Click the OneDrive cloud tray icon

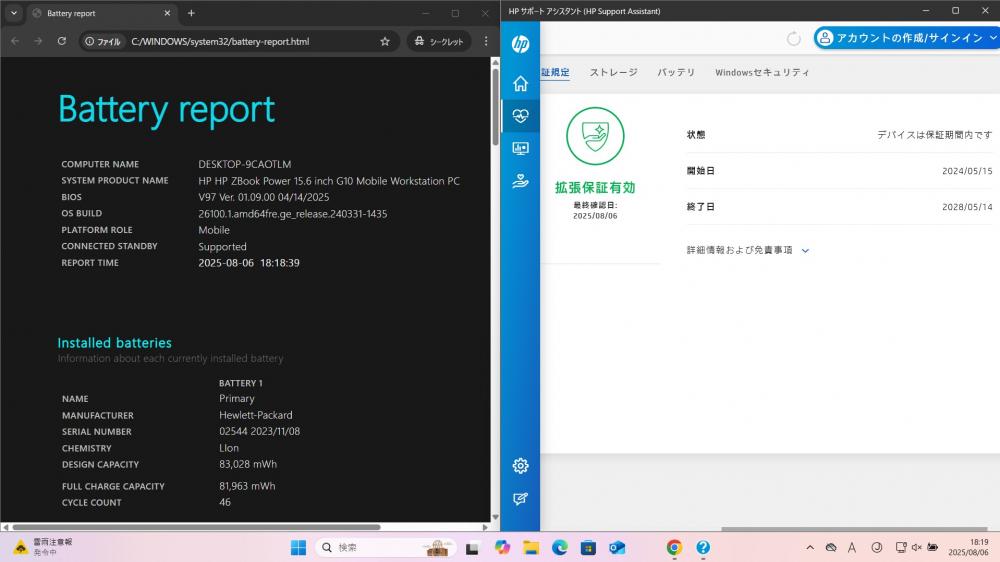[831, 547]
